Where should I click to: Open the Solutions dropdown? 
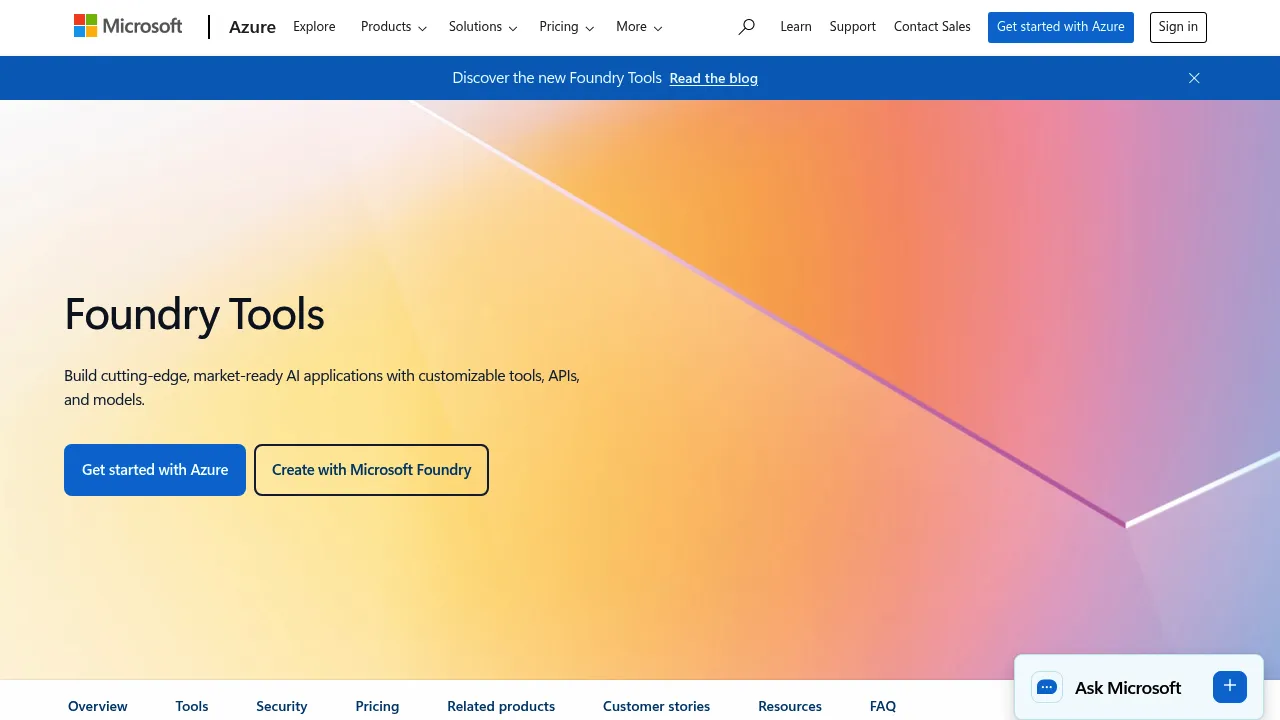coord(483,27)
